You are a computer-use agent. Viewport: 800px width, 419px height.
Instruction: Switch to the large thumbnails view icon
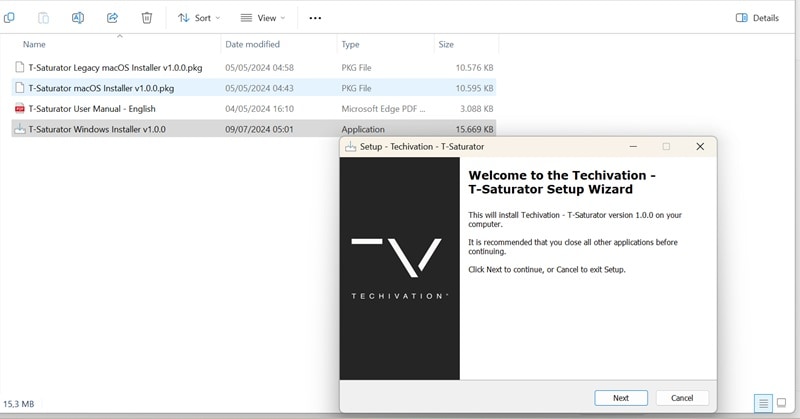781,403
